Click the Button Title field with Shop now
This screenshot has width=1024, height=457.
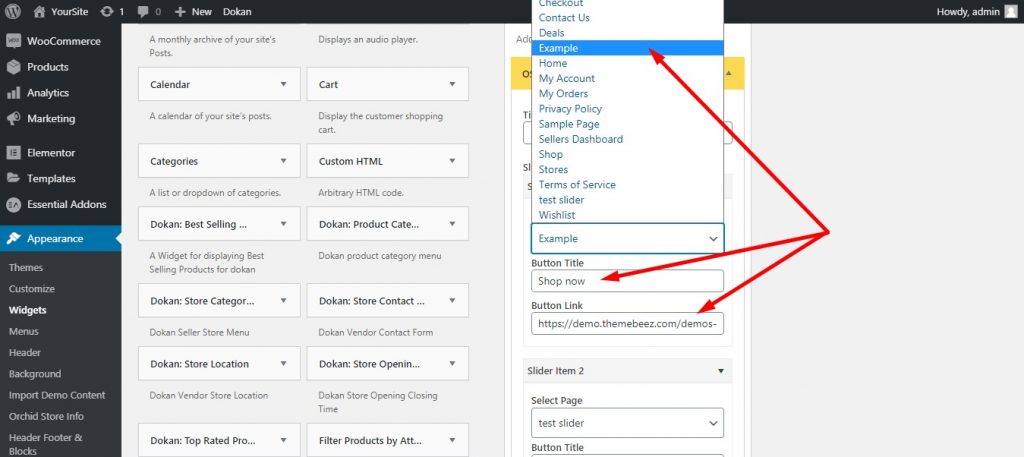[x=627, y=281]
